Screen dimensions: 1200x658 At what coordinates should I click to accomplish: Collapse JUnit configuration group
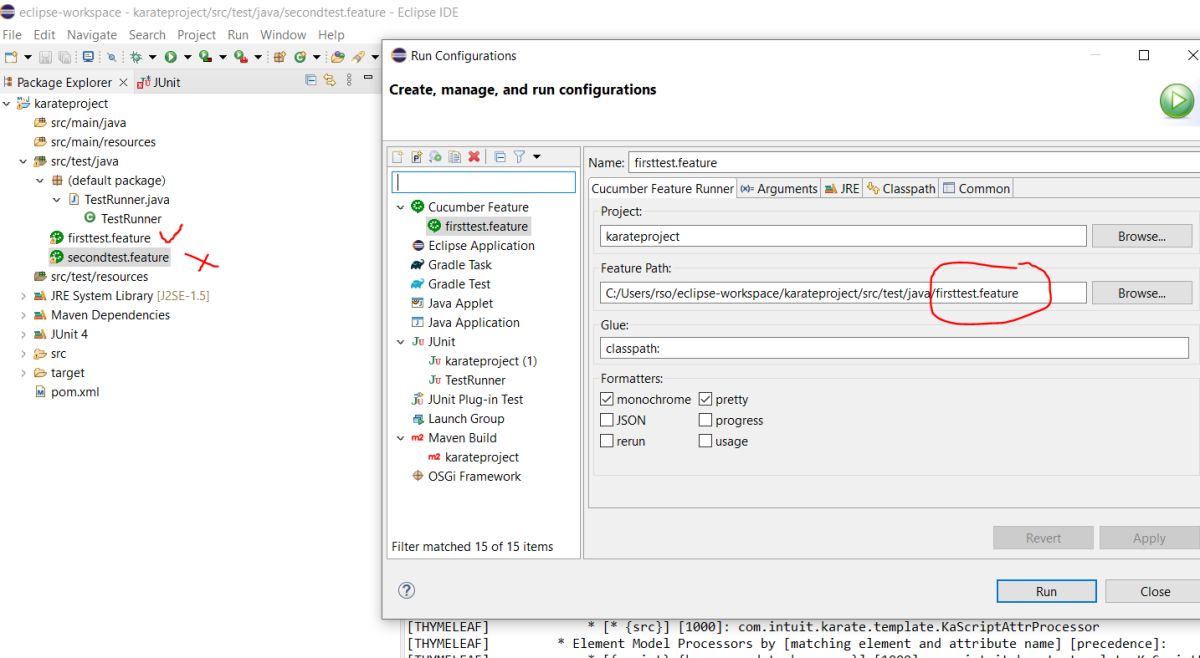(401, 342)
